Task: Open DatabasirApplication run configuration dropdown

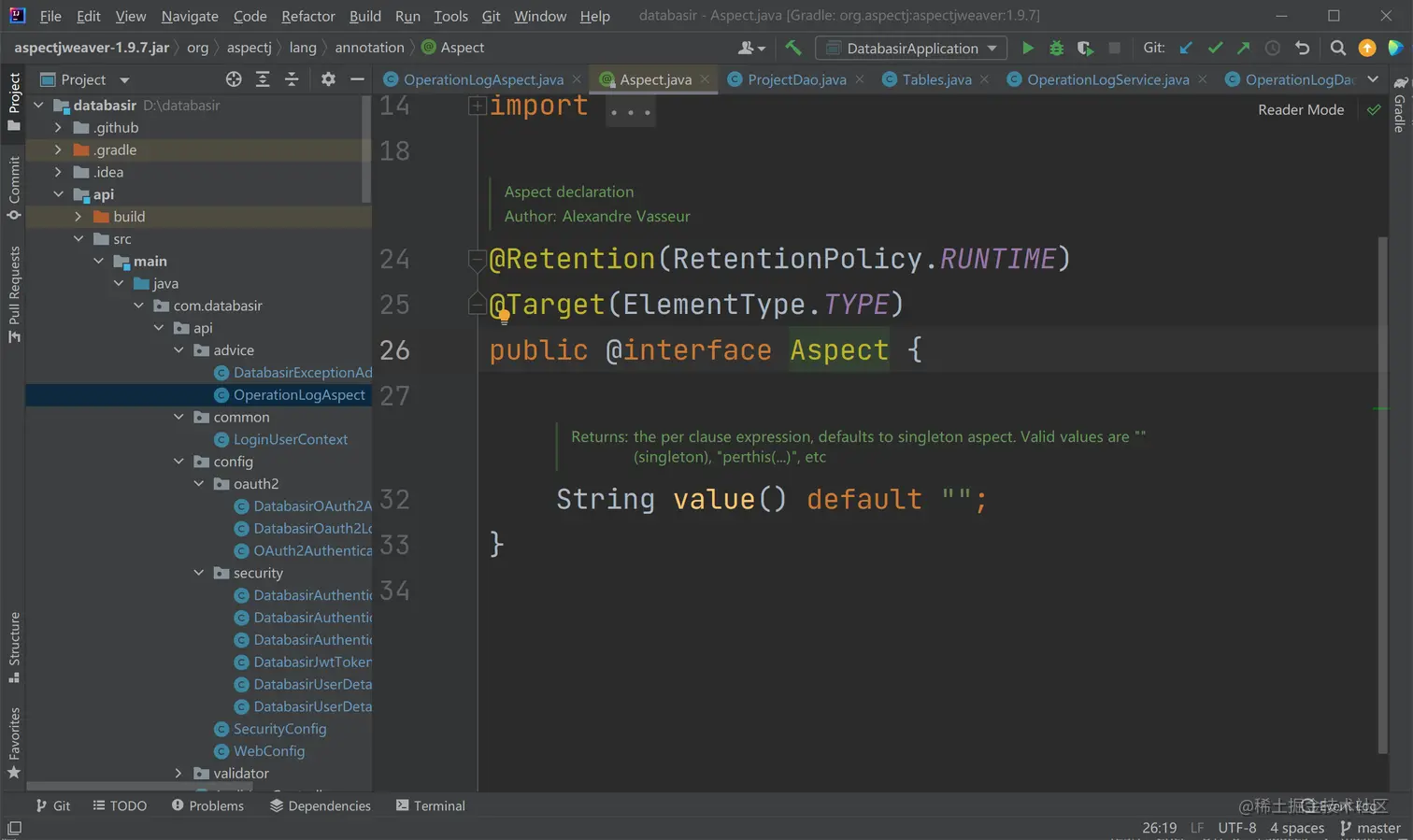Action: coord(911,48)
